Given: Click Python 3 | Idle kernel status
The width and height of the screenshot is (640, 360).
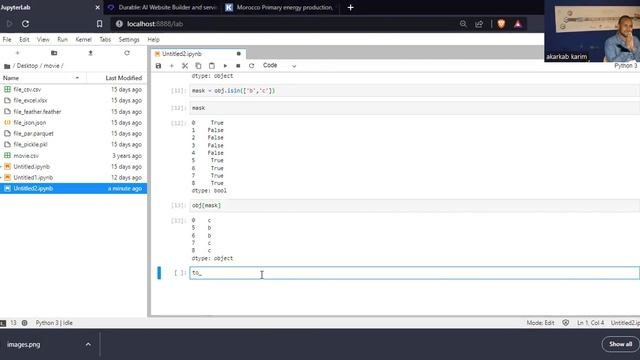Looking at the screenshot, I should [54, 323].
